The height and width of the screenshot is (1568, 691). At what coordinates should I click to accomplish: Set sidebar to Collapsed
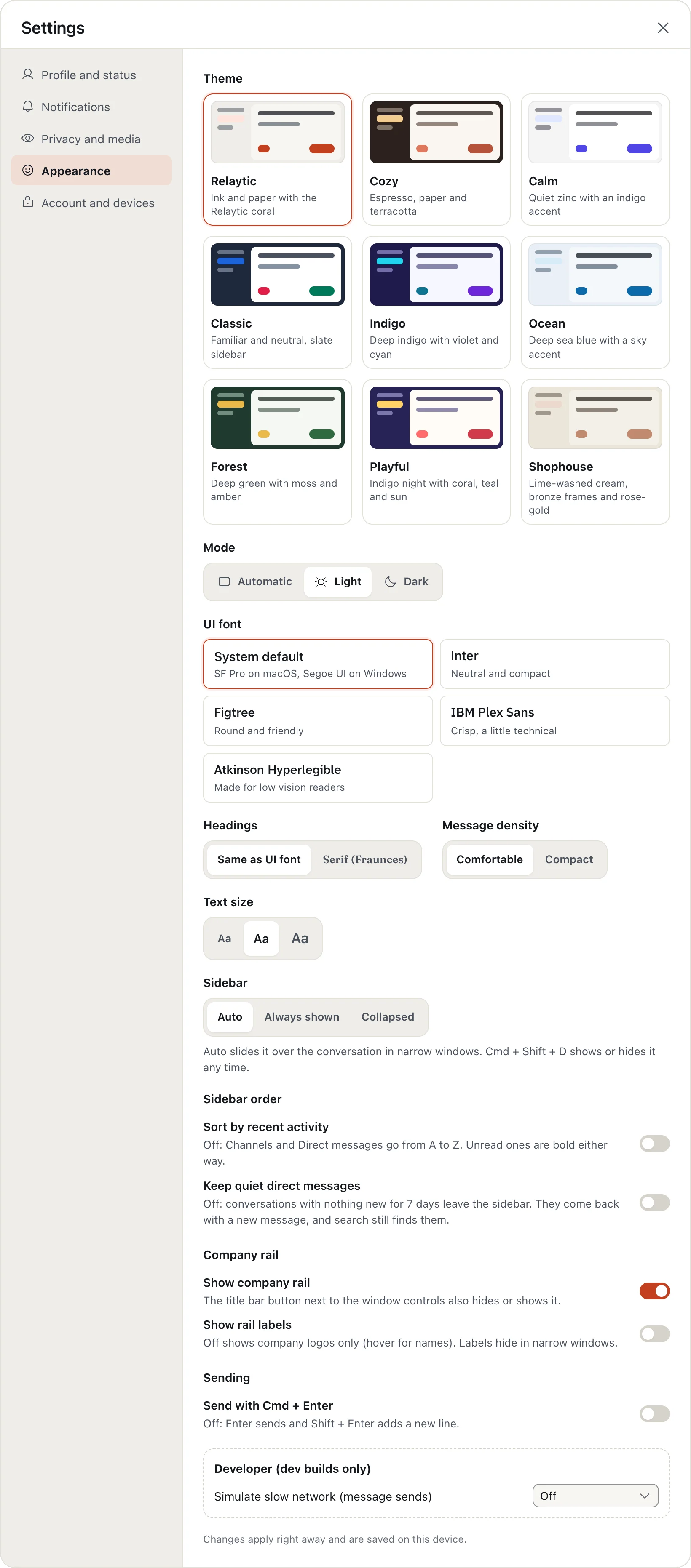click(388, 1017)
